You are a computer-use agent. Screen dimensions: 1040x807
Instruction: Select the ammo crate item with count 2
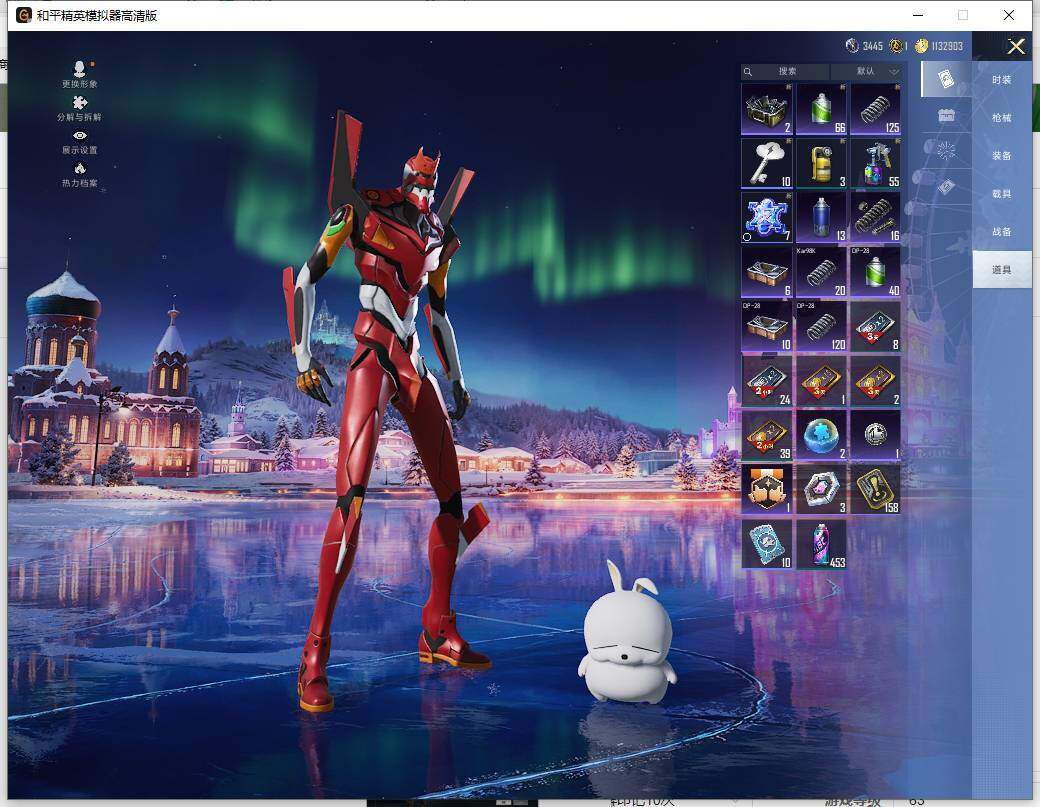[767, 109]
